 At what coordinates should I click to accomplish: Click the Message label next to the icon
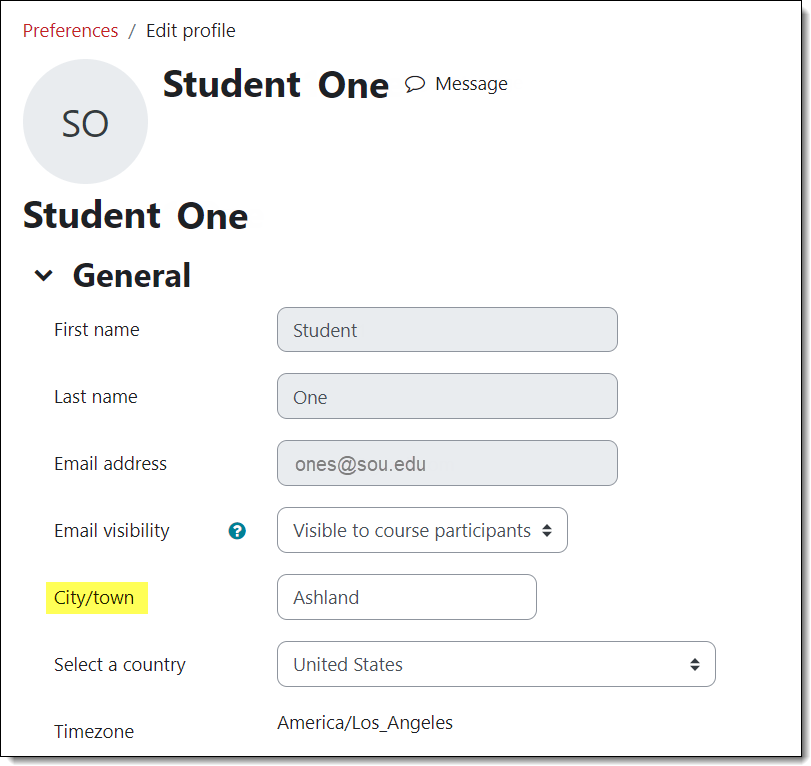click(x=470, y=84)
